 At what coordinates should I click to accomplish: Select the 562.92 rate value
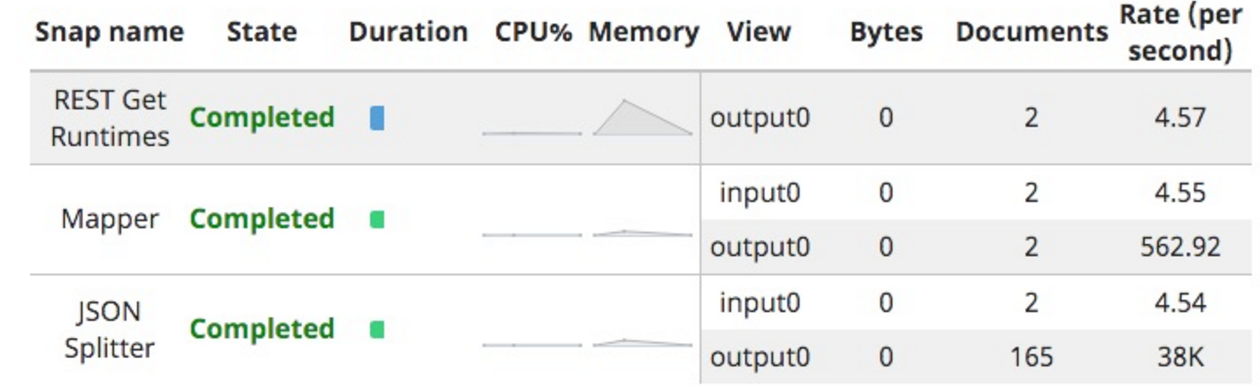[1180, 247]
